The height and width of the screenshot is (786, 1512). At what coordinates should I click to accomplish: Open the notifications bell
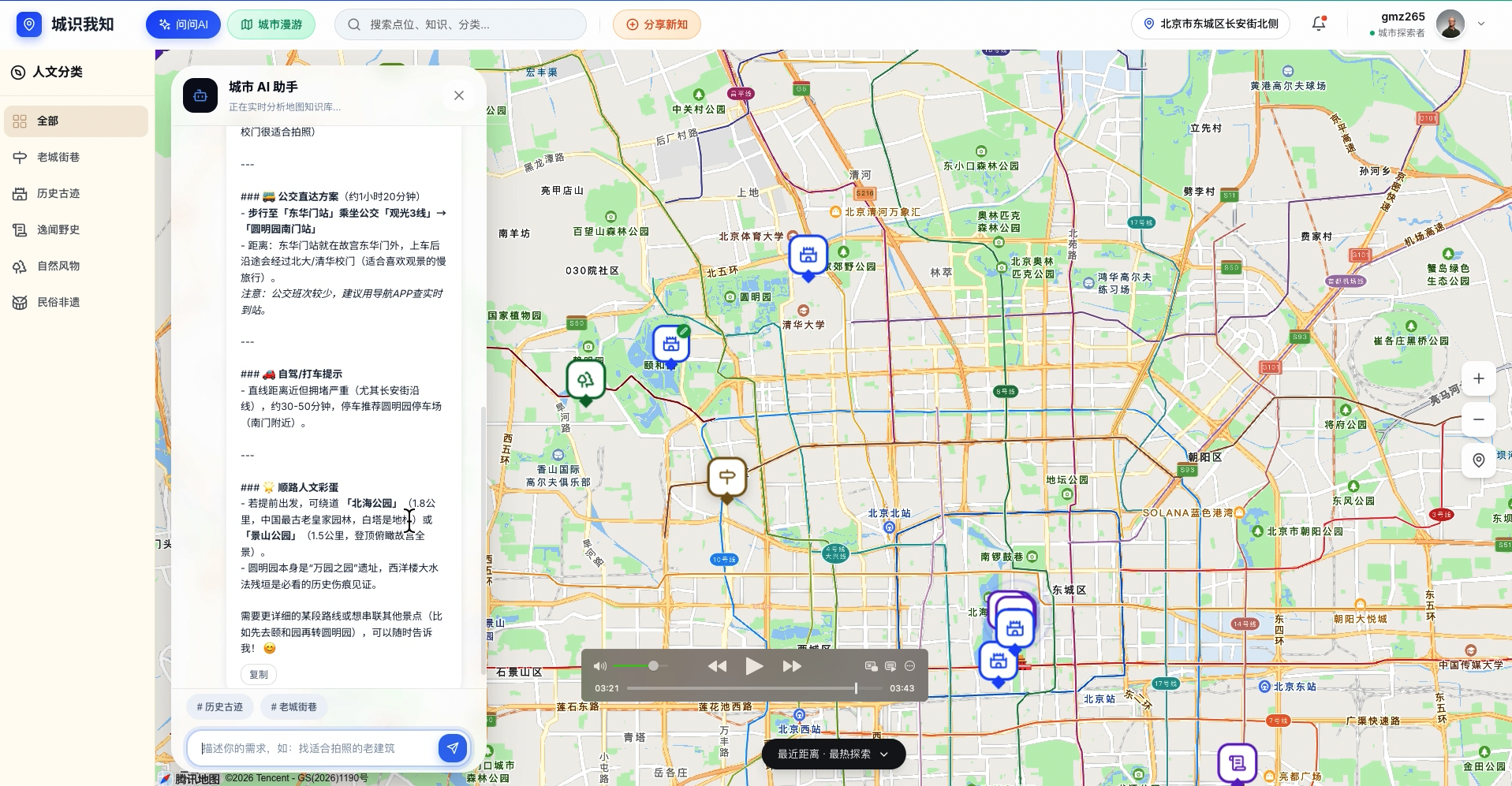click(x=1319, y=24)
